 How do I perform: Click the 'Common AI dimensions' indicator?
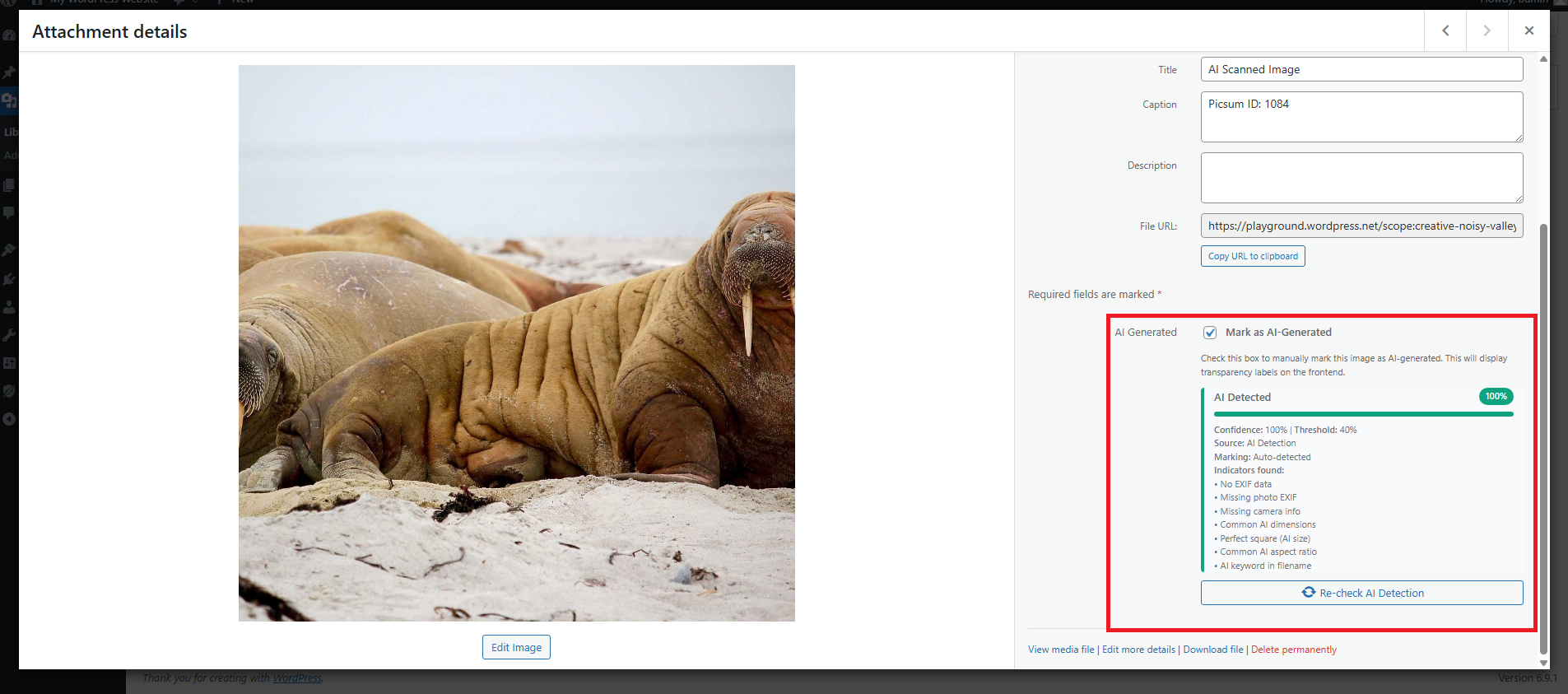coord(1265,524)
